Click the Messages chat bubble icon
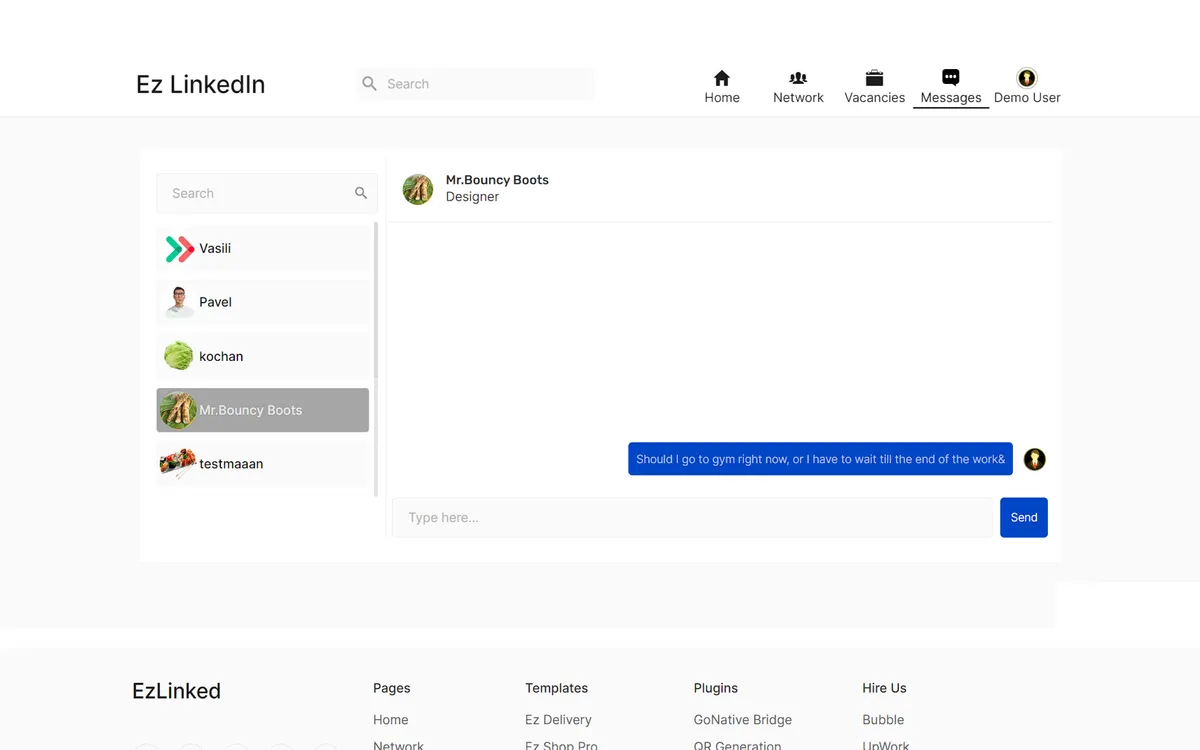This screenshot has height=750, width=1200. 951,78
